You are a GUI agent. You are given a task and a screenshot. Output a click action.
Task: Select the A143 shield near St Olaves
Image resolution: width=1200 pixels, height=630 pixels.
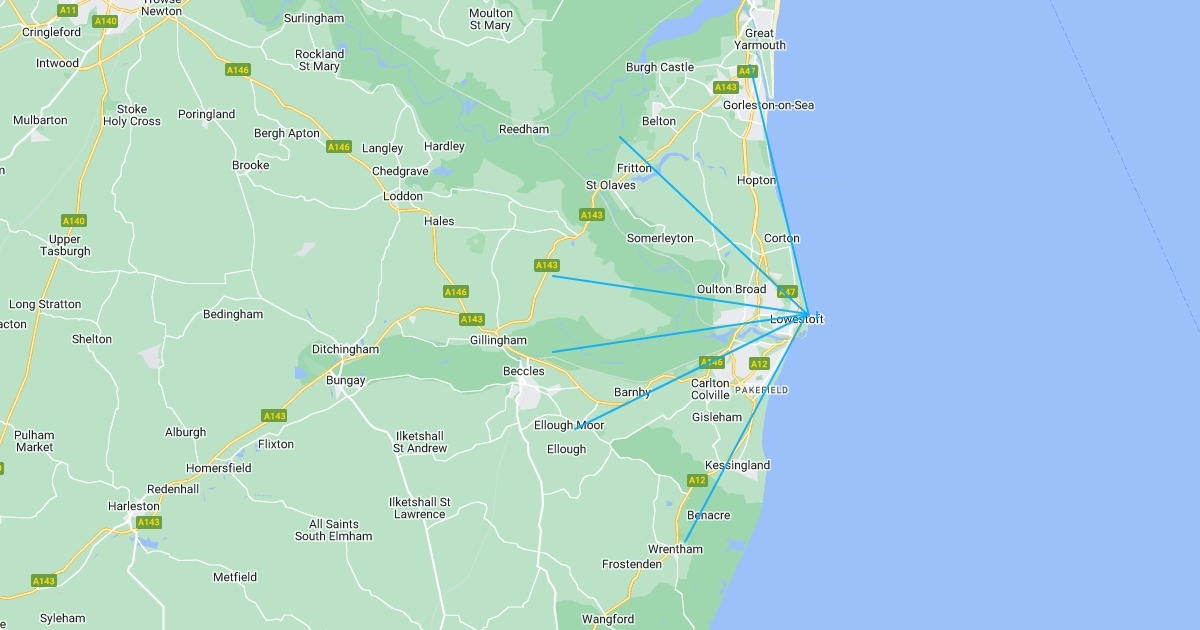point(592,215)
